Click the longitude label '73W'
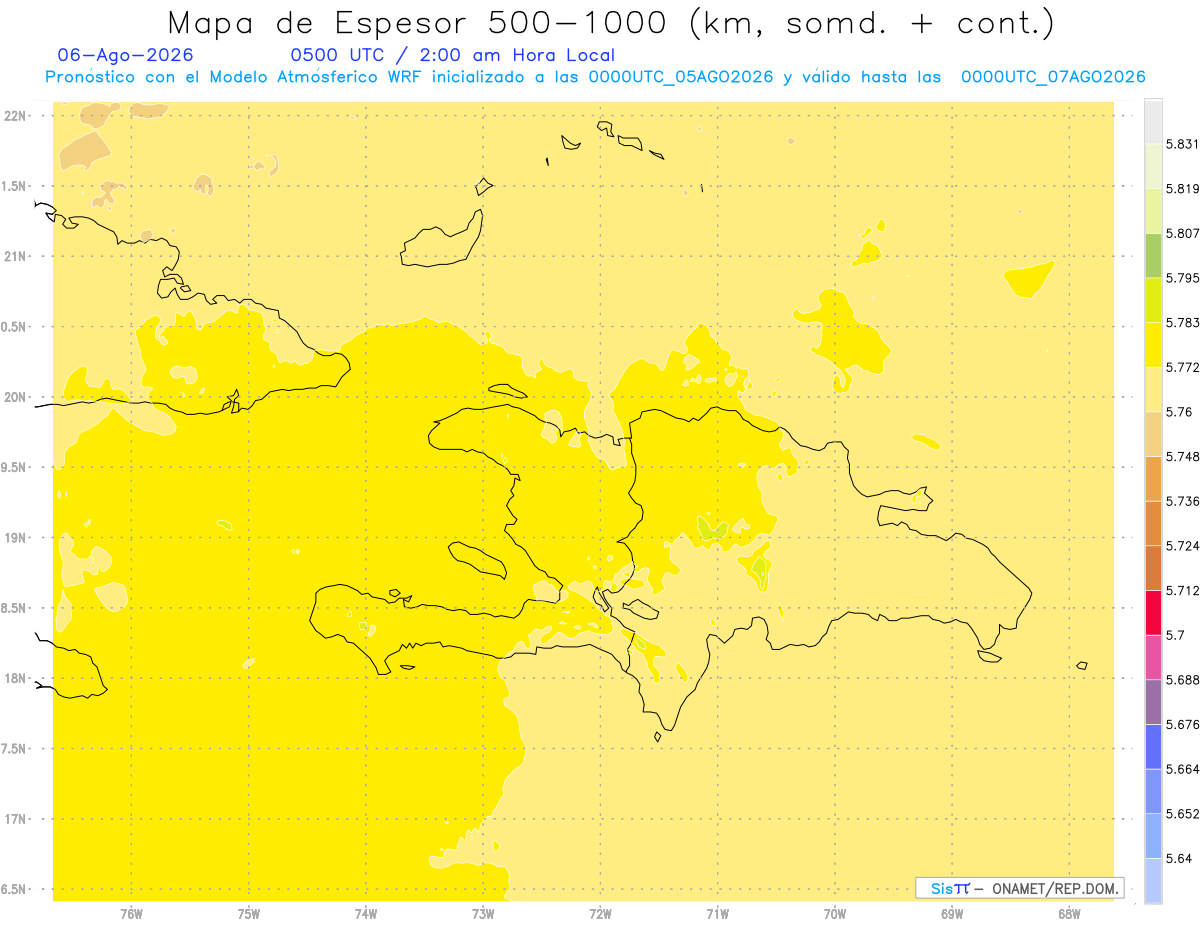Screen dimensions: 1200x927 483,914
